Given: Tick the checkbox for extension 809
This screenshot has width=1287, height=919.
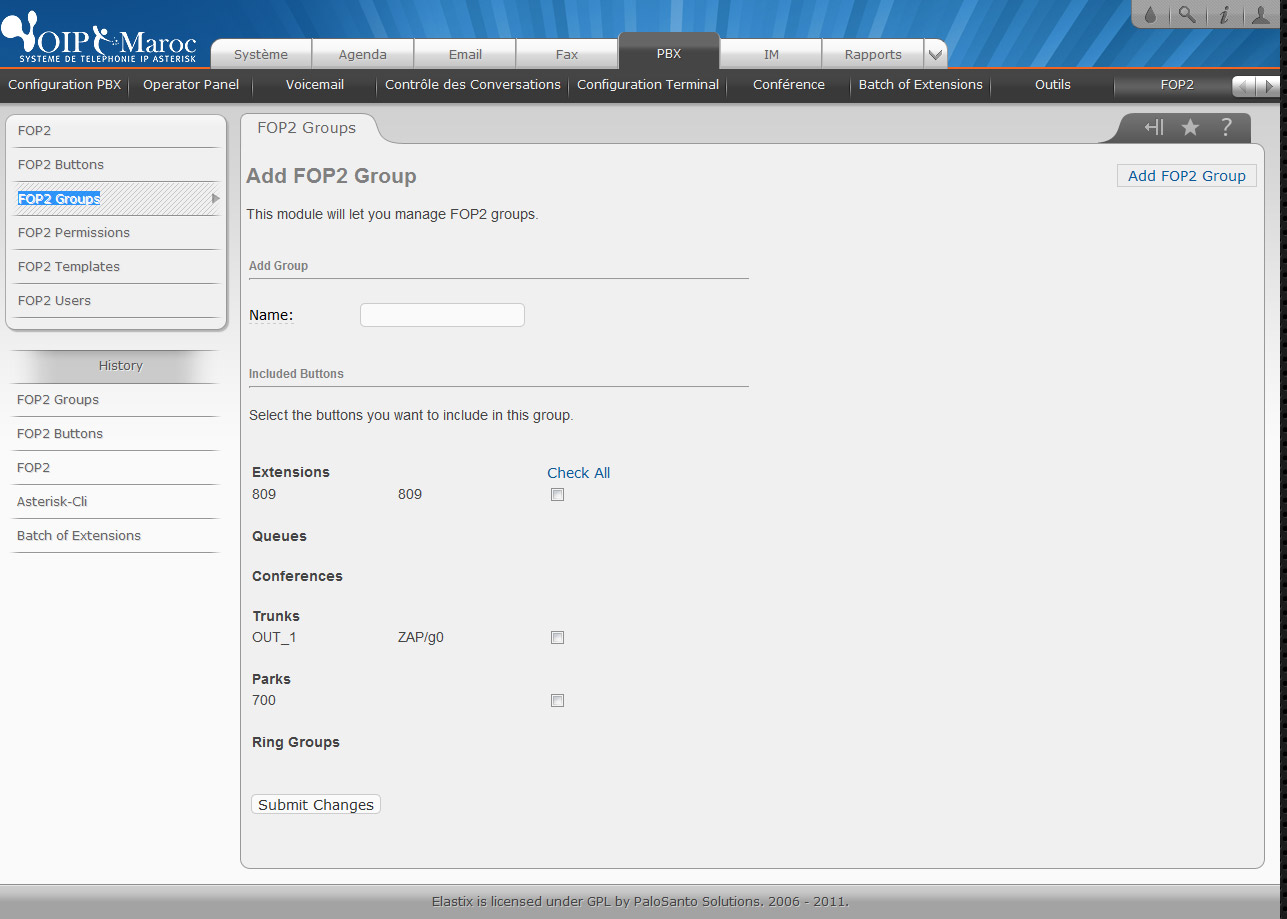Looking at the screenshot, I should point(558,495).
